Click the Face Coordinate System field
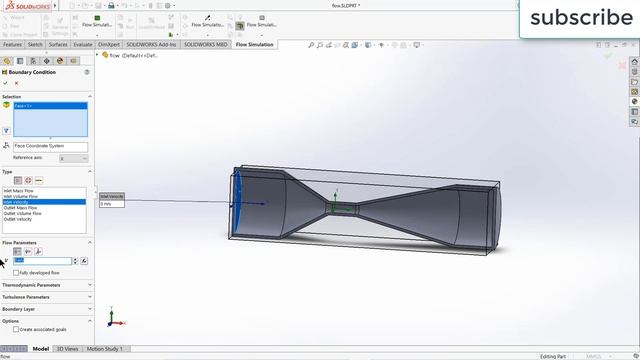 coord(51,146)
